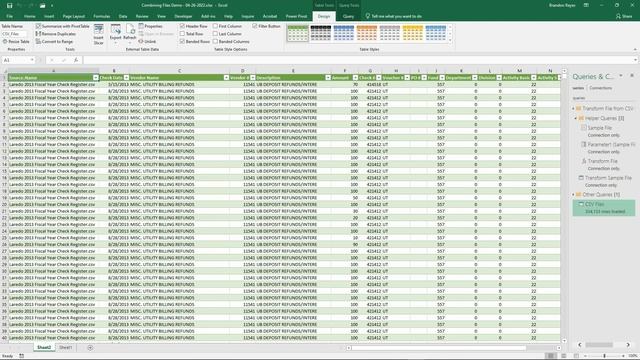
Task: Open Source.Name column filter dropdown
Action: (x=96, y=78)
